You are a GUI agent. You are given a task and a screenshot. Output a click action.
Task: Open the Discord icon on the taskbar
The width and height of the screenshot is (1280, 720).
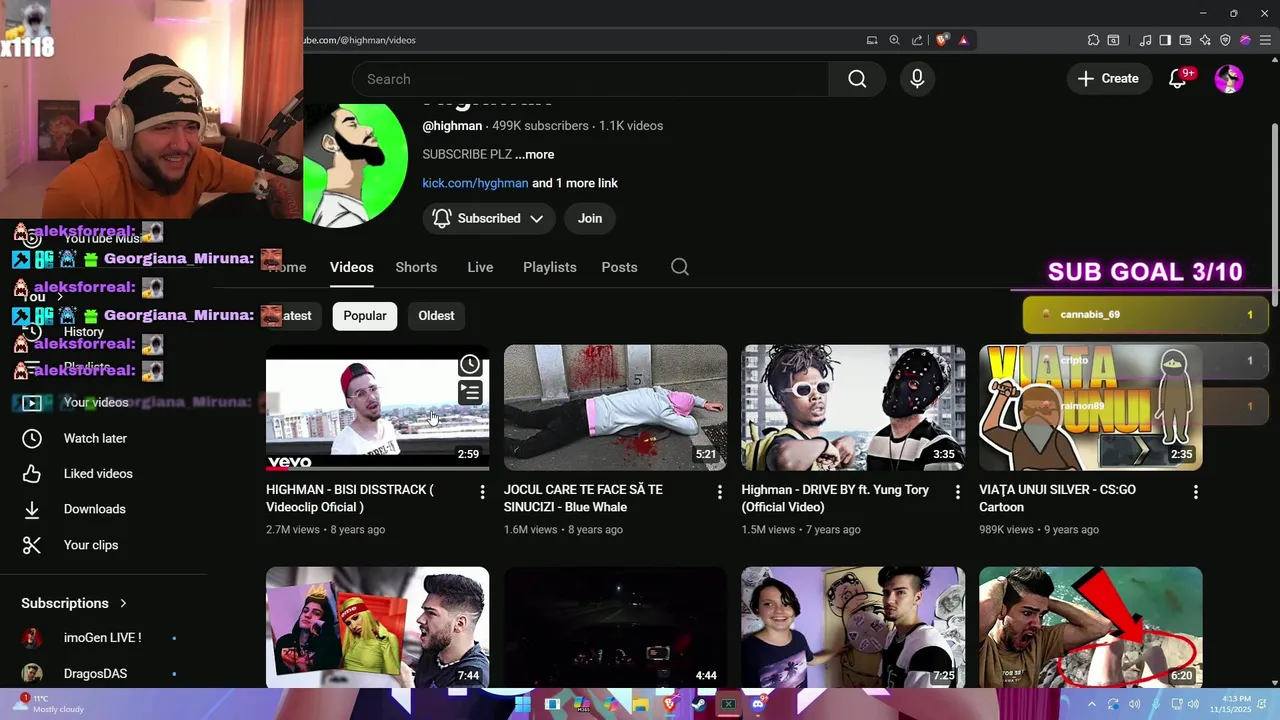pos(757,704)
